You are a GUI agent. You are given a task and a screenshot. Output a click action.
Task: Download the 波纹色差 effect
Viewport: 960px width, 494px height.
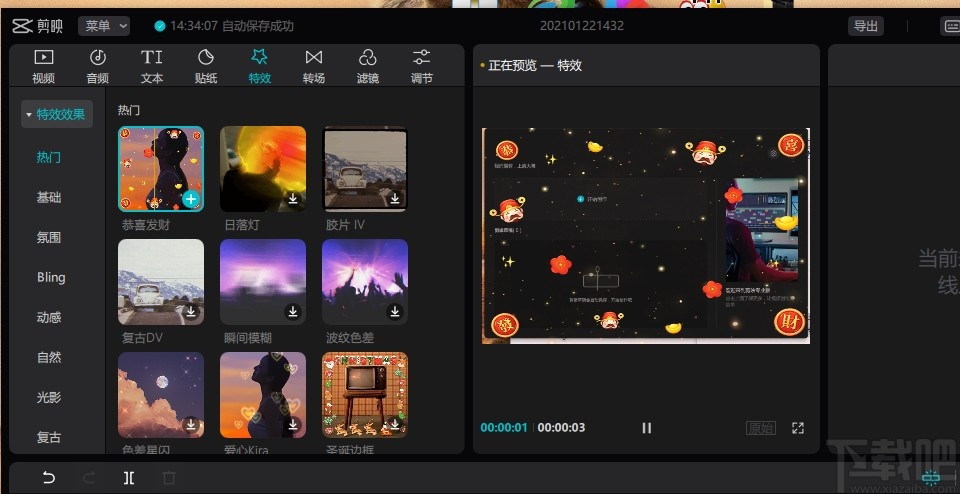click(395, 312)
